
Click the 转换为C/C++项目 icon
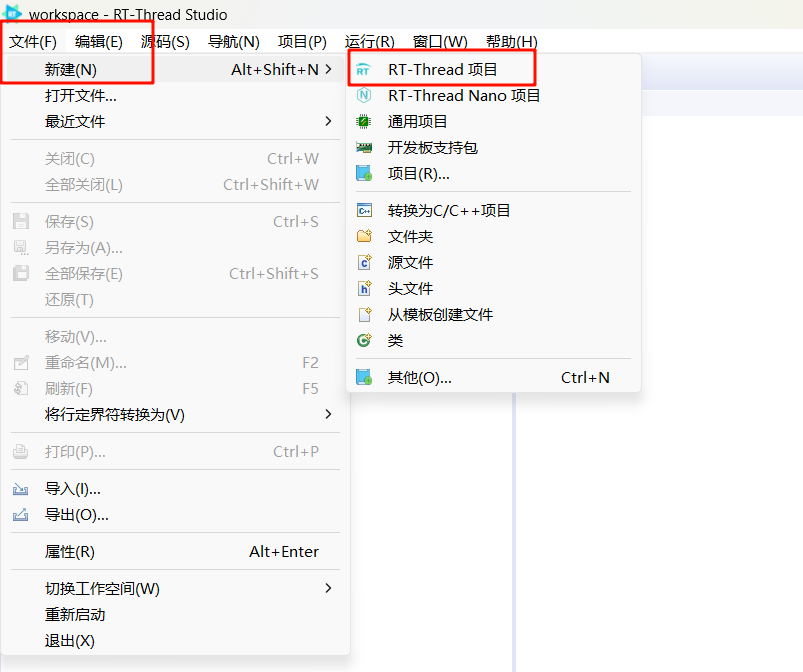point(364,211)
